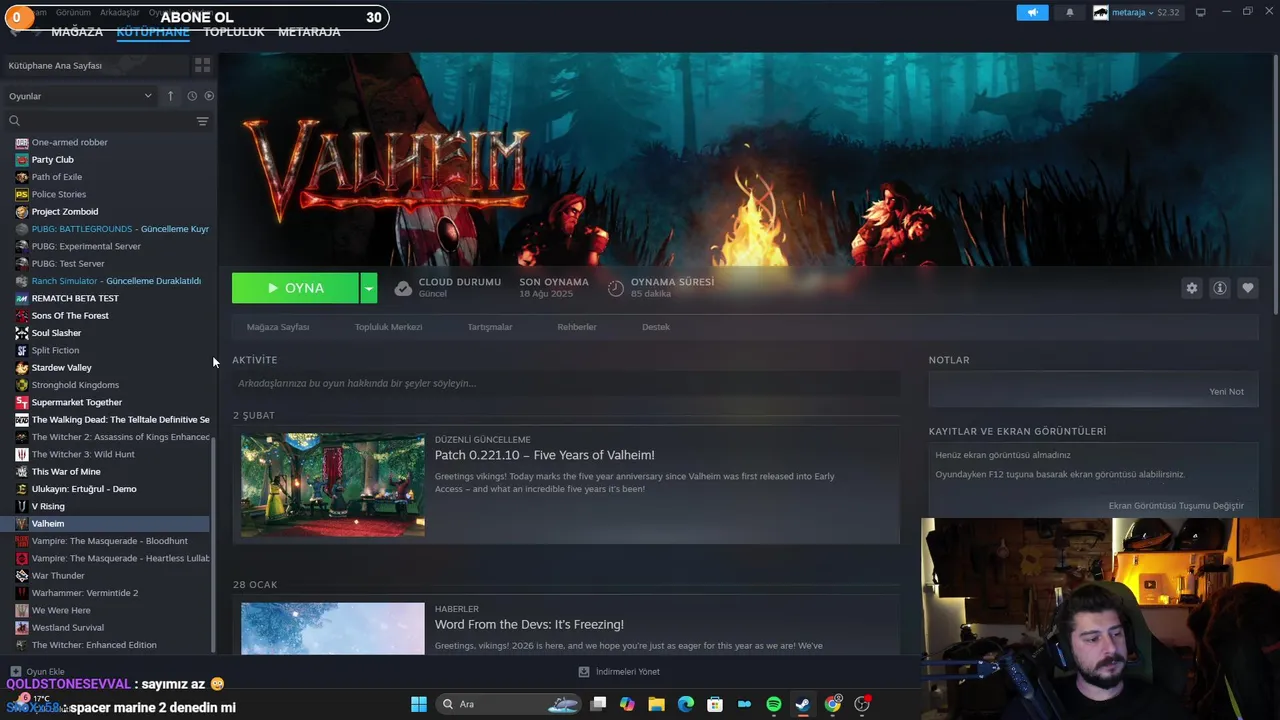Screen dimensions: 1280x720
Task: Open the notifications bell
Action: tap(1069, 13)
